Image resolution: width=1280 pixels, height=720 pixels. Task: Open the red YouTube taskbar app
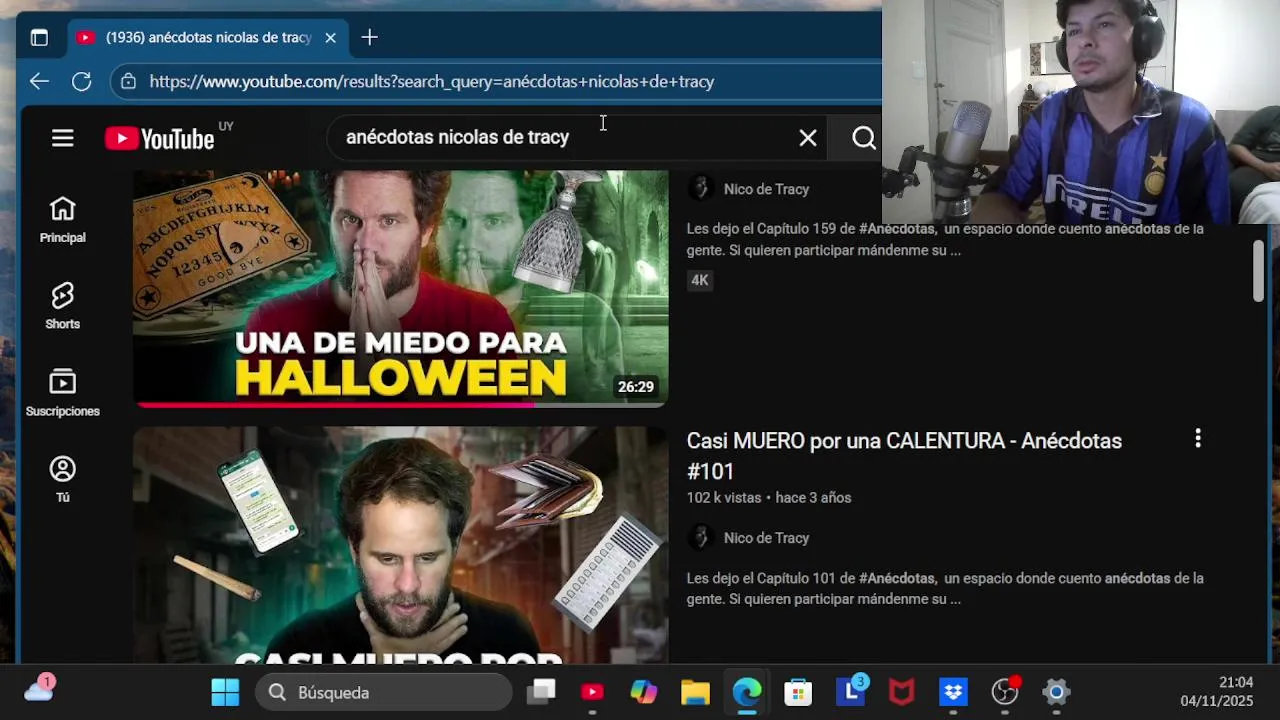[592, 692]
